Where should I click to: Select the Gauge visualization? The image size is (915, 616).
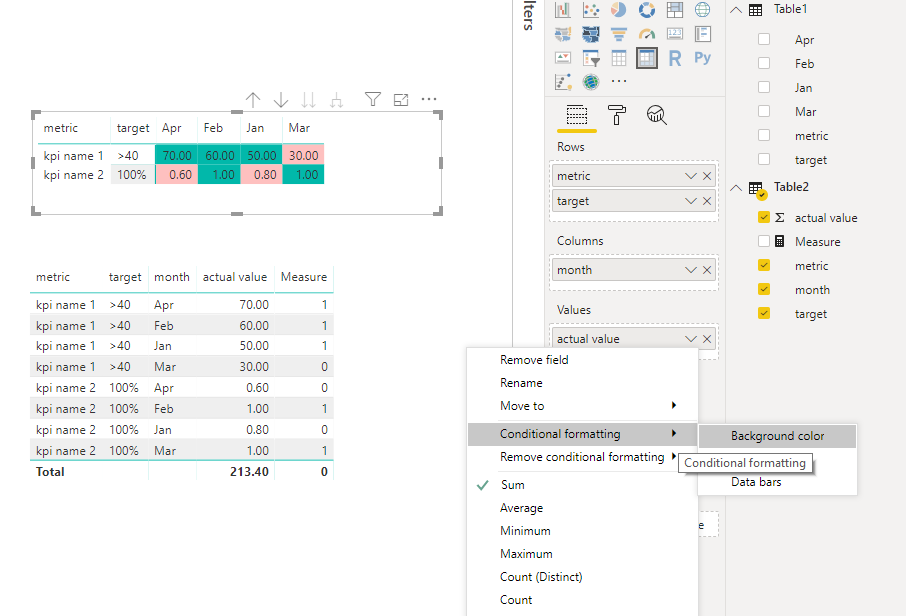(x=647, y=34)
